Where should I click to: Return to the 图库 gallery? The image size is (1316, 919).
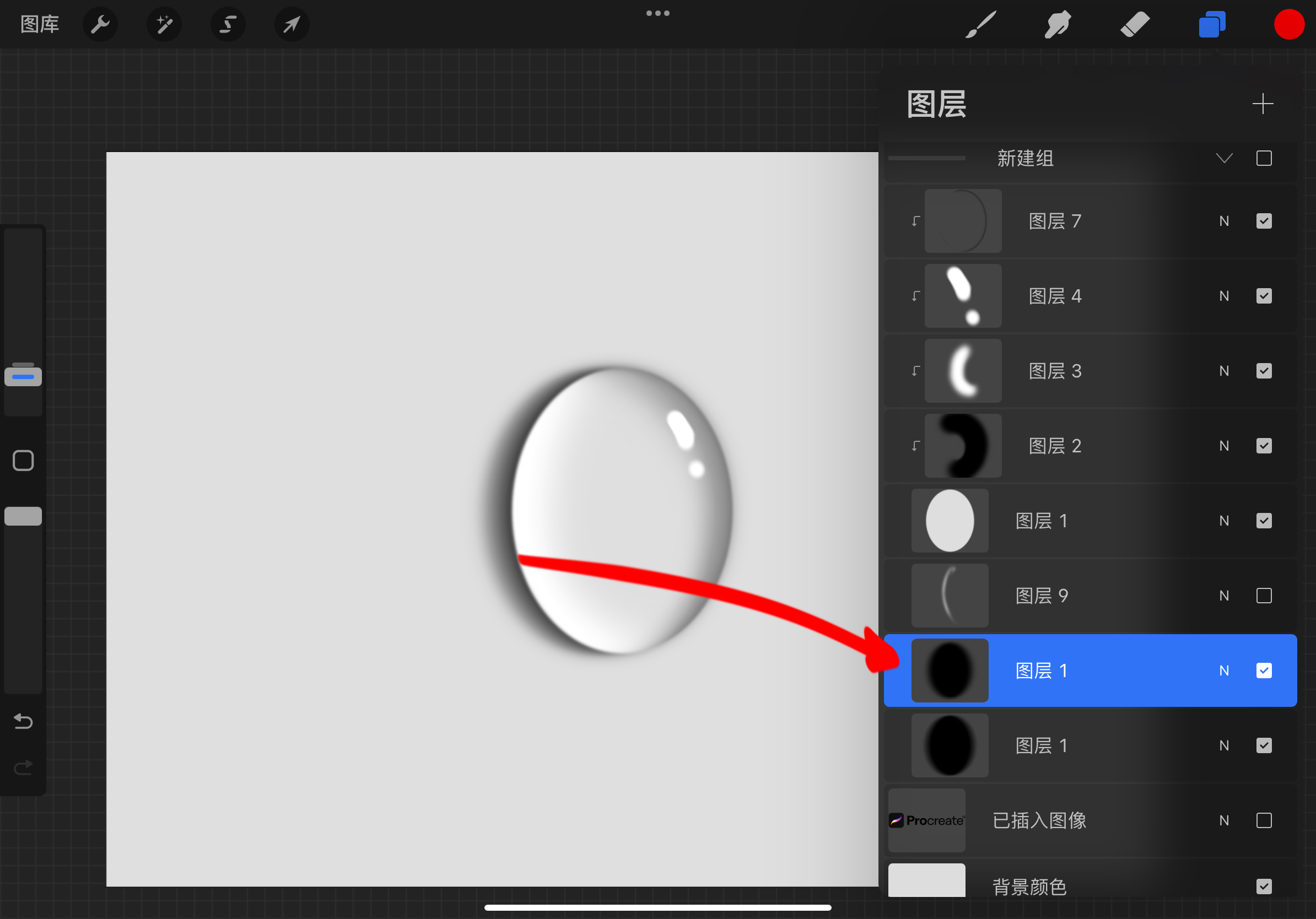coord(40,25)
